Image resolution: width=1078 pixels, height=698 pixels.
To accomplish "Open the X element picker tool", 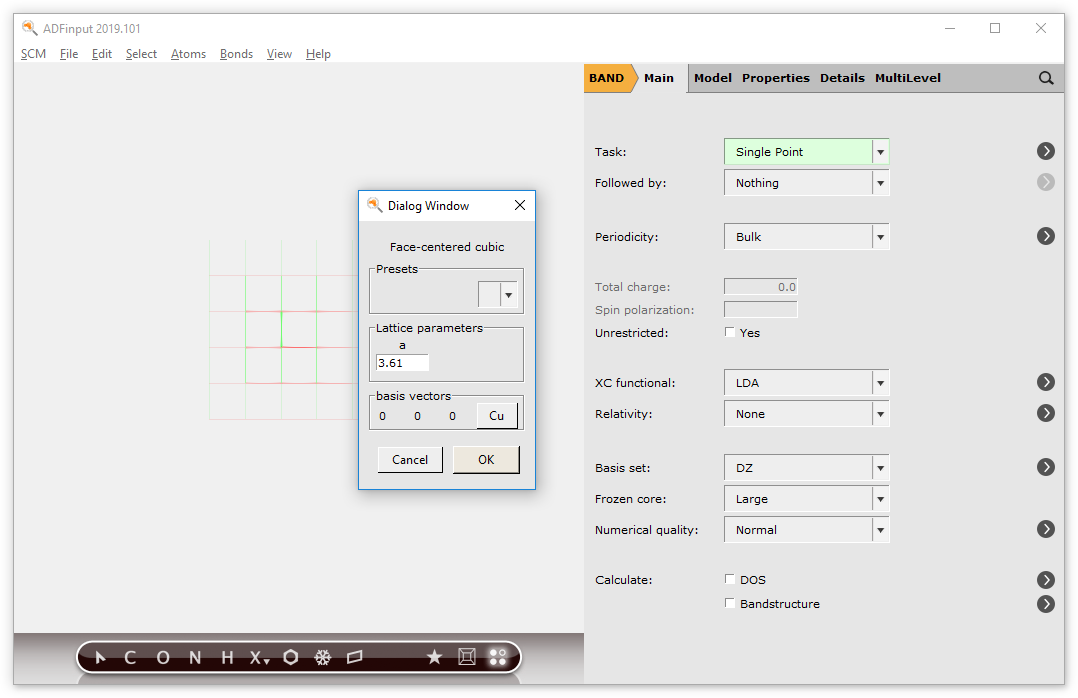I will 254,658.
